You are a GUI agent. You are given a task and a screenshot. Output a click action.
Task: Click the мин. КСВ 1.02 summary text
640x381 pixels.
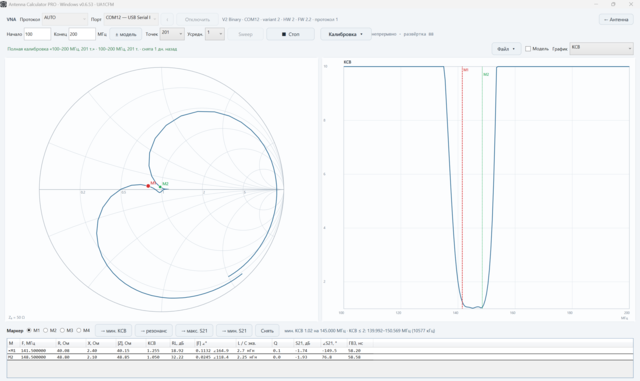pos(360,330)
